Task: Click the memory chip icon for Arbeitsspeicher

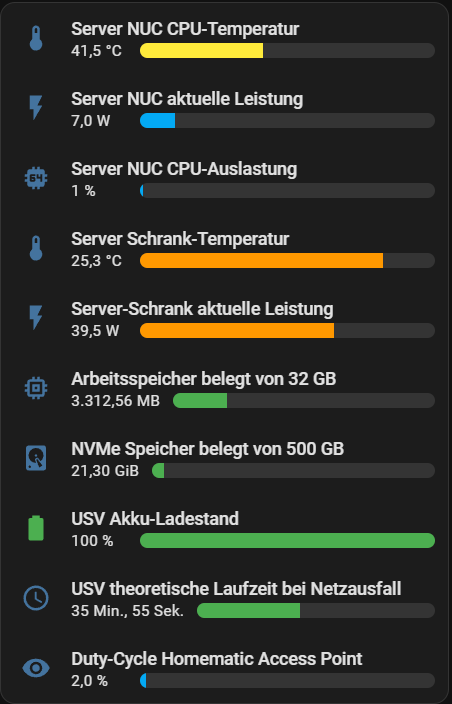Action: click(36, 389)
